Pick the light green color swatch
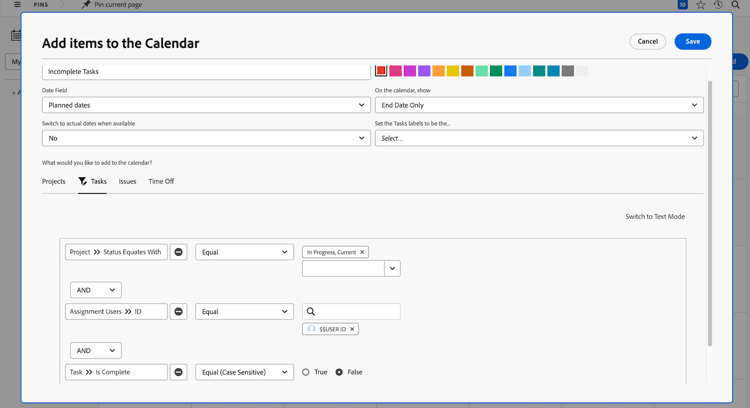750x408 pixels. click(x=481, y=71)
